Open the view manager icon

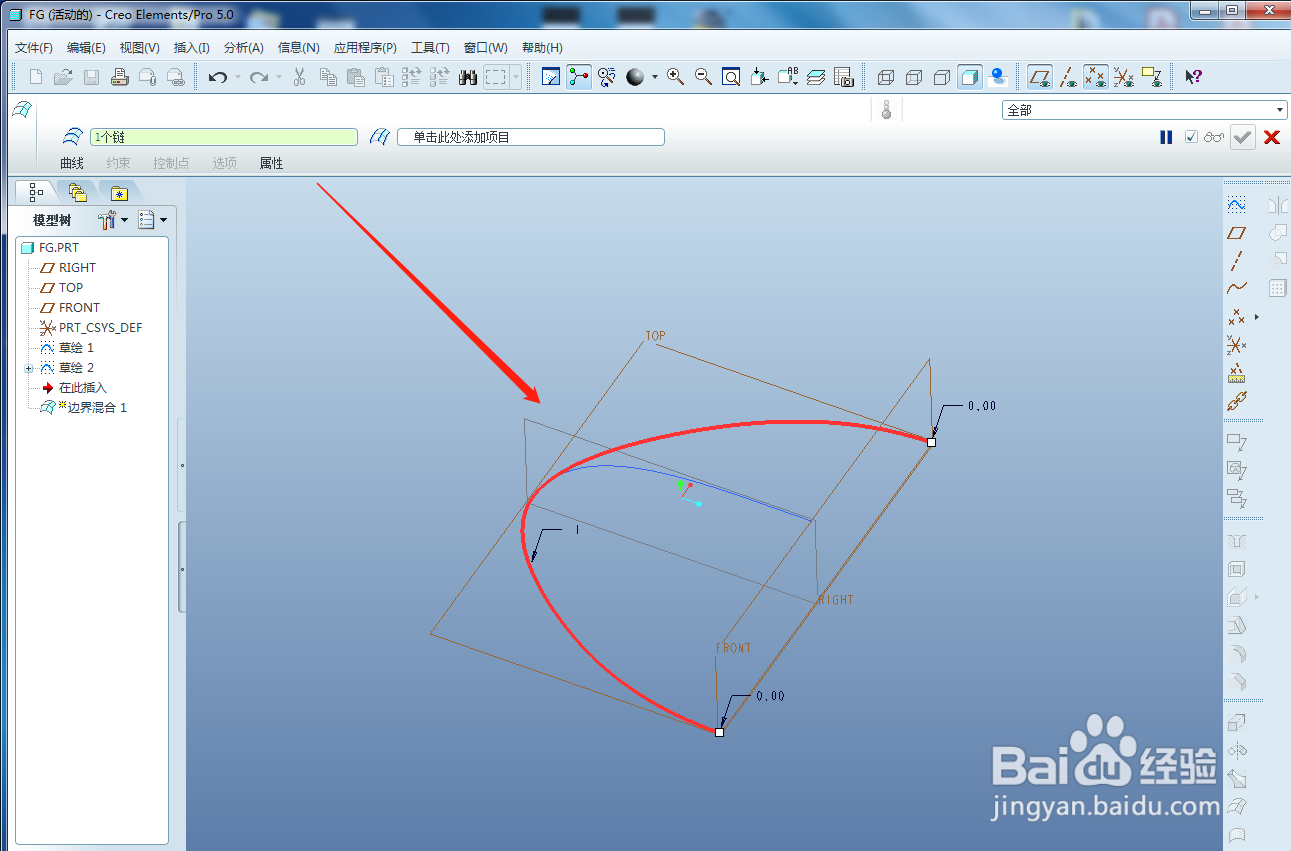844,77
